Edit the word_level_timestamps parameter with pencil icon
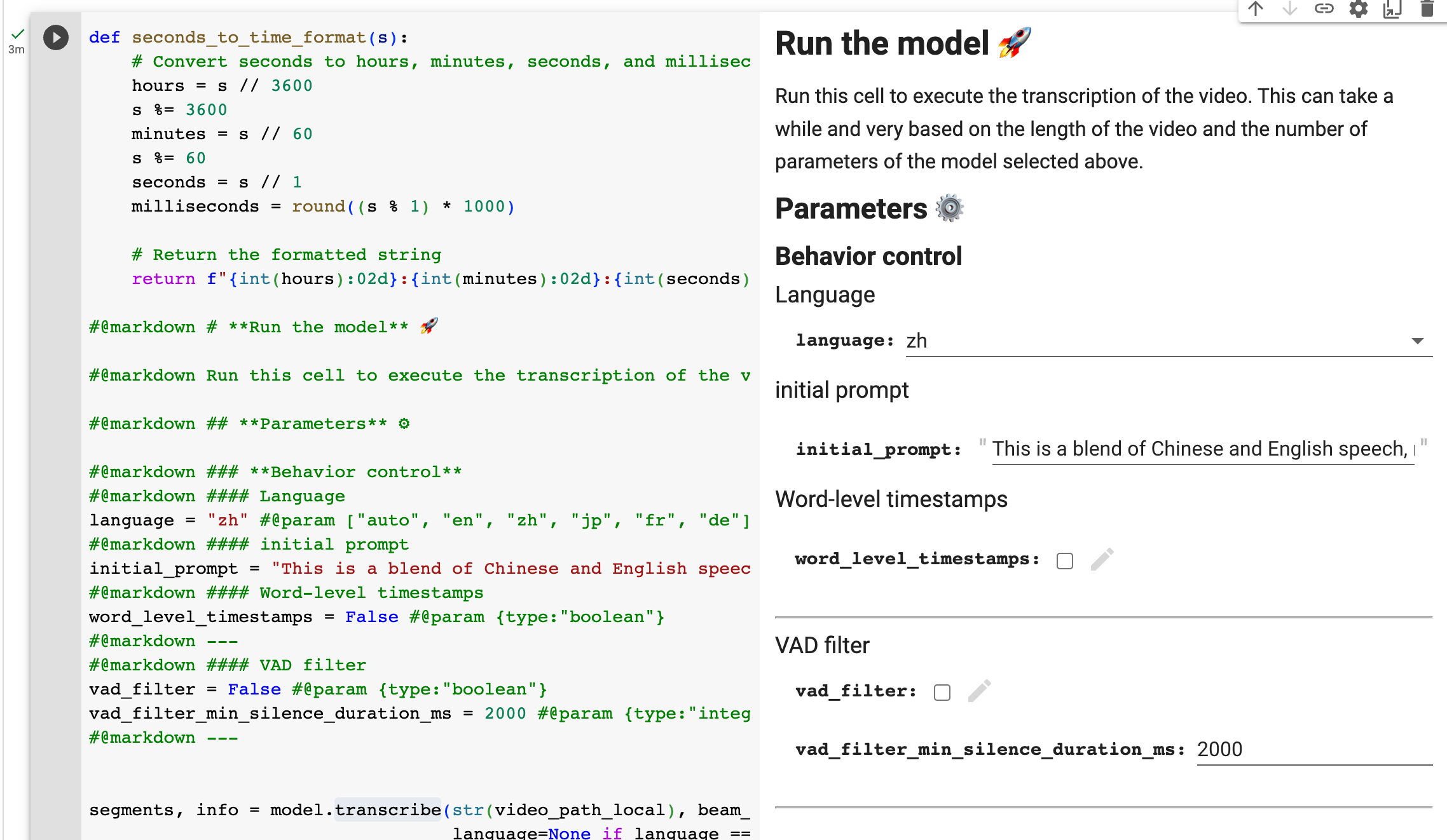 tap(1102, 559)
